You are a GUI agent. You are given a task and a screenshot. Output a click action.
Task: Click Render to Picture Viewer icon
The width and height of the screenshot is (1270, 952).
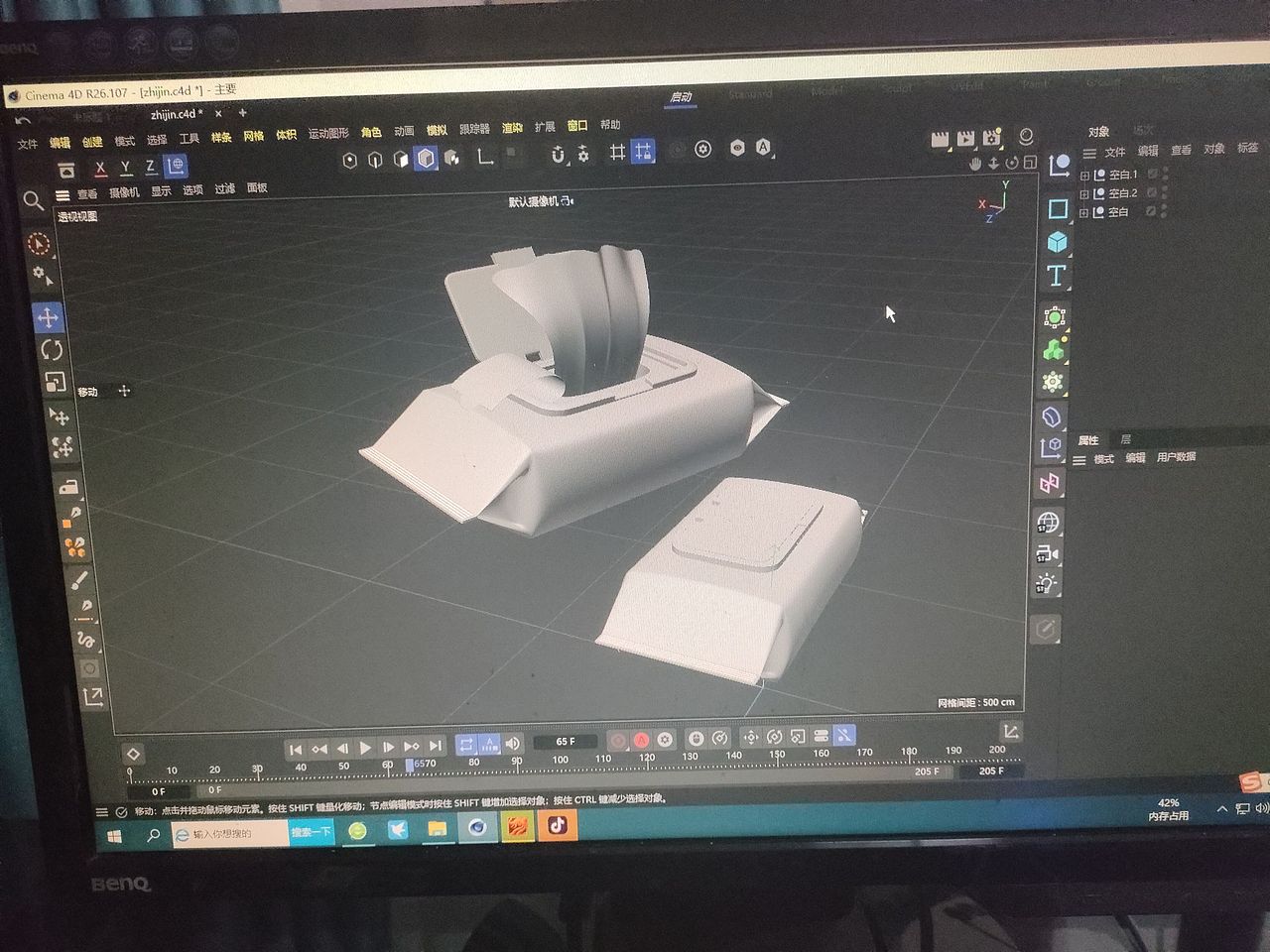click(965, 139)
